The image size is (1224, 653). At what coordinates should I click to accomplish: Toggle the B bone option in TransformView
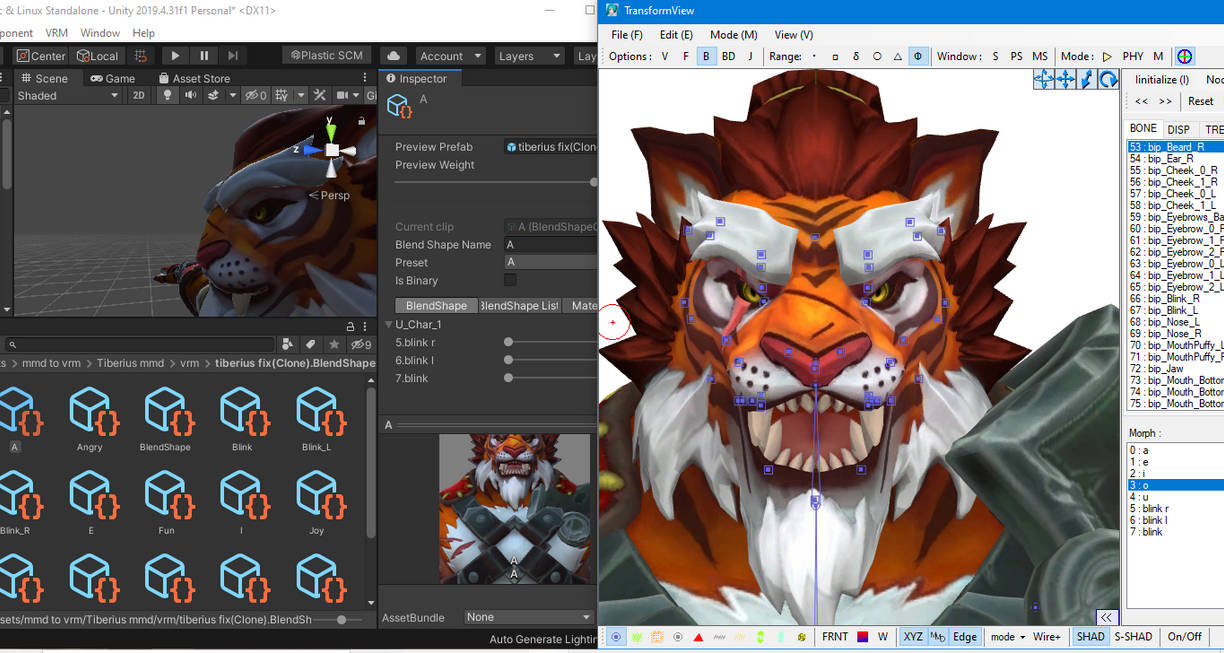click(706, 57)
